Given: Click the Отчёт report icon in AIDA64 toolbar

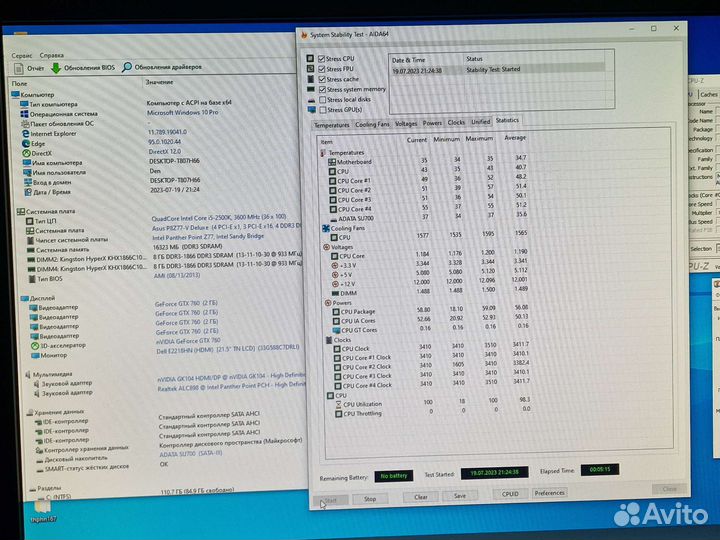Looking at the screenshot, I should point(19,69).
